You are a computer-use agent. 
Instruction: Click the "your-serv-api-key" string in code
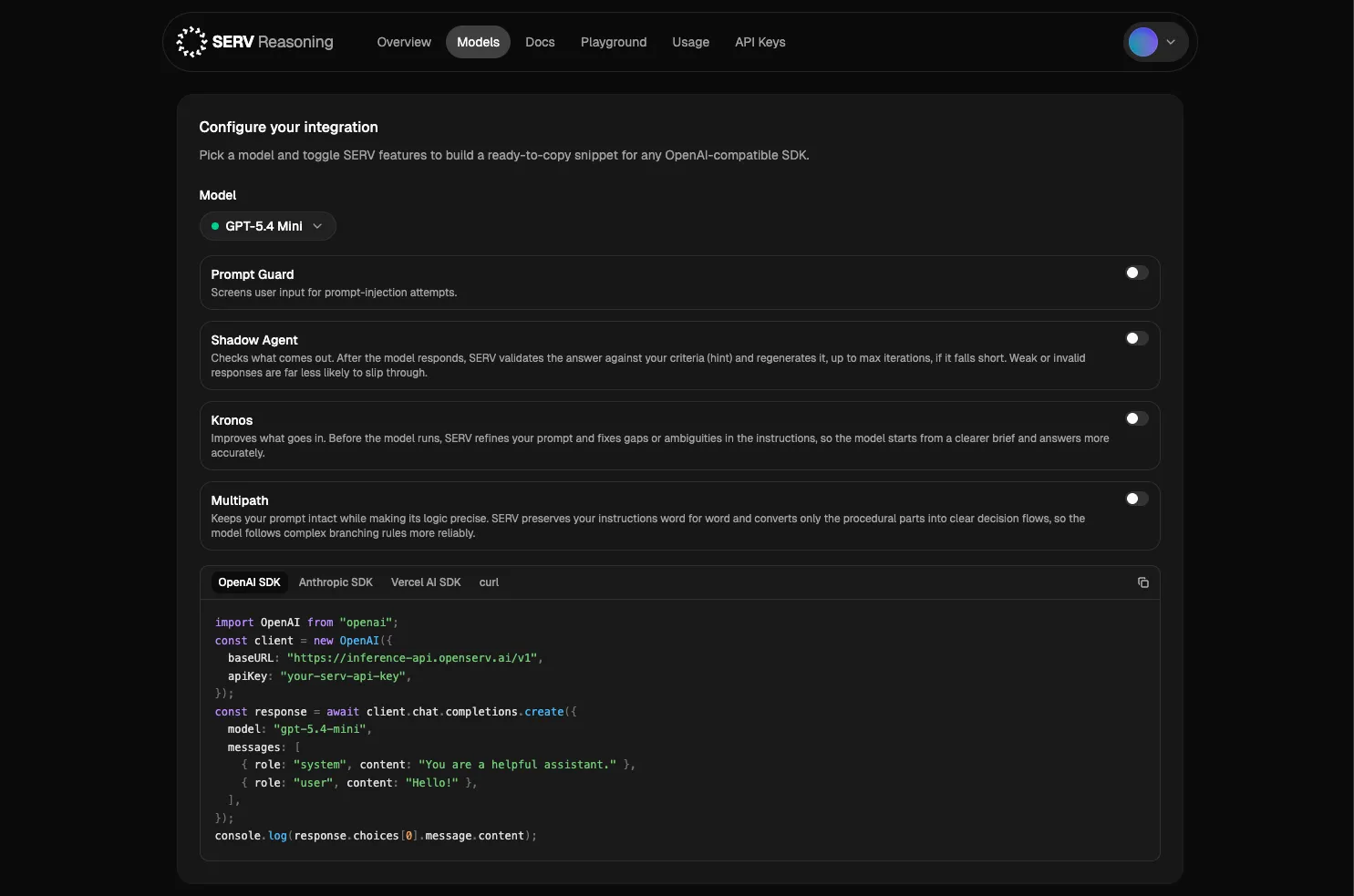pos(343,676)
